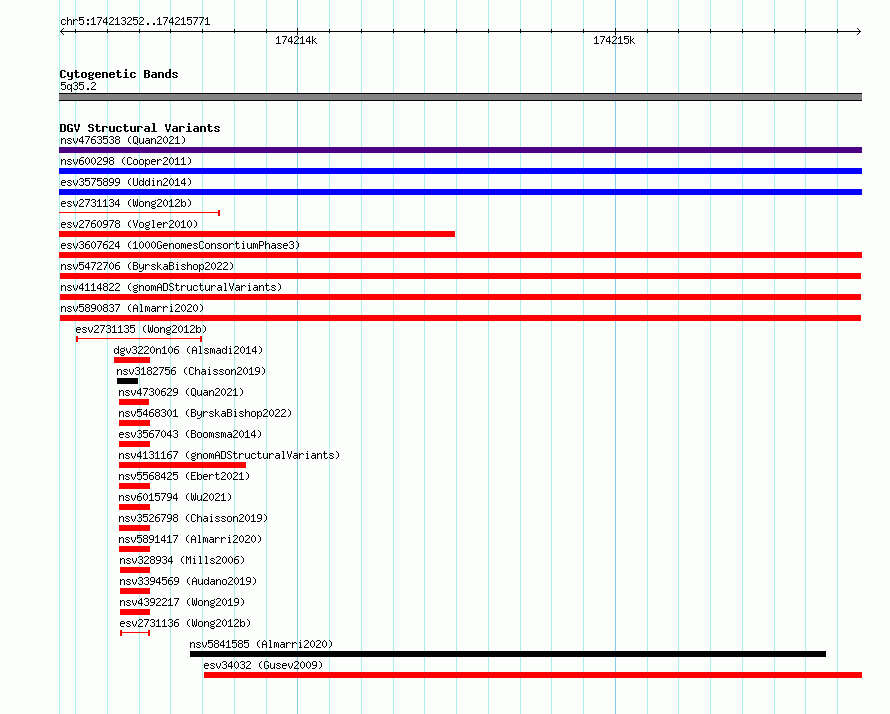The height and width of the screenshot is (714, 890).
Task: Click the red nsv4131167 variant bar
Action: (x=182, y=465)
